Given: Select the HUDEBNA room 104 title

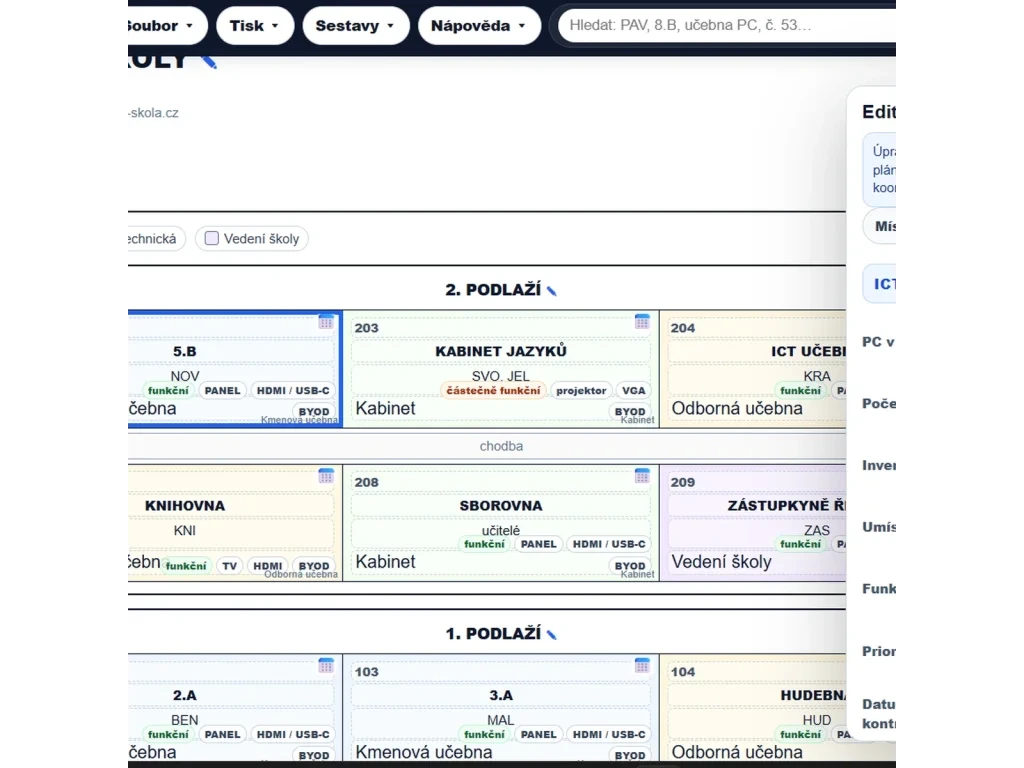Looking at the screenshot, I should click(x=812, y=696).
